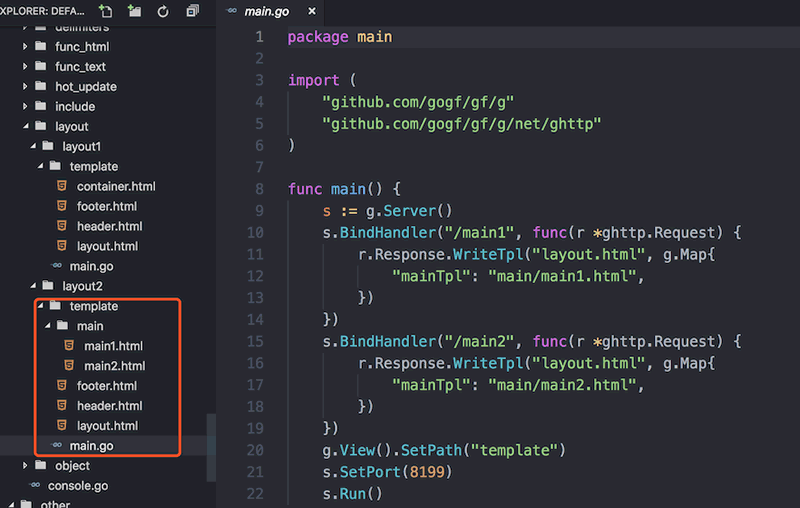Image resolution: width=800 pixels, height=508 pixels.
Task: Open main.go under the layout1 folder
Action: pos(91,266)
